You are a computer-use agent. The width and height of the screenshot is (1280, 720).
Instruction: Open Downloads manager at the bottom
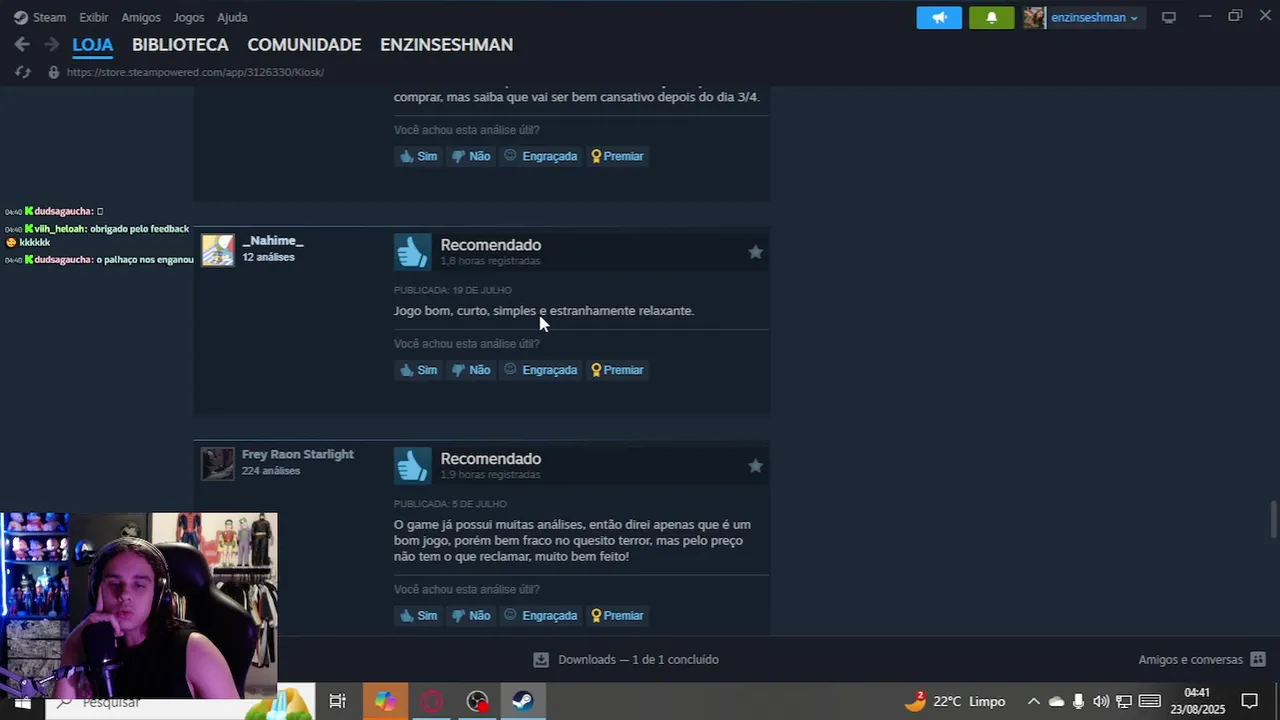(x=626, y=660)
